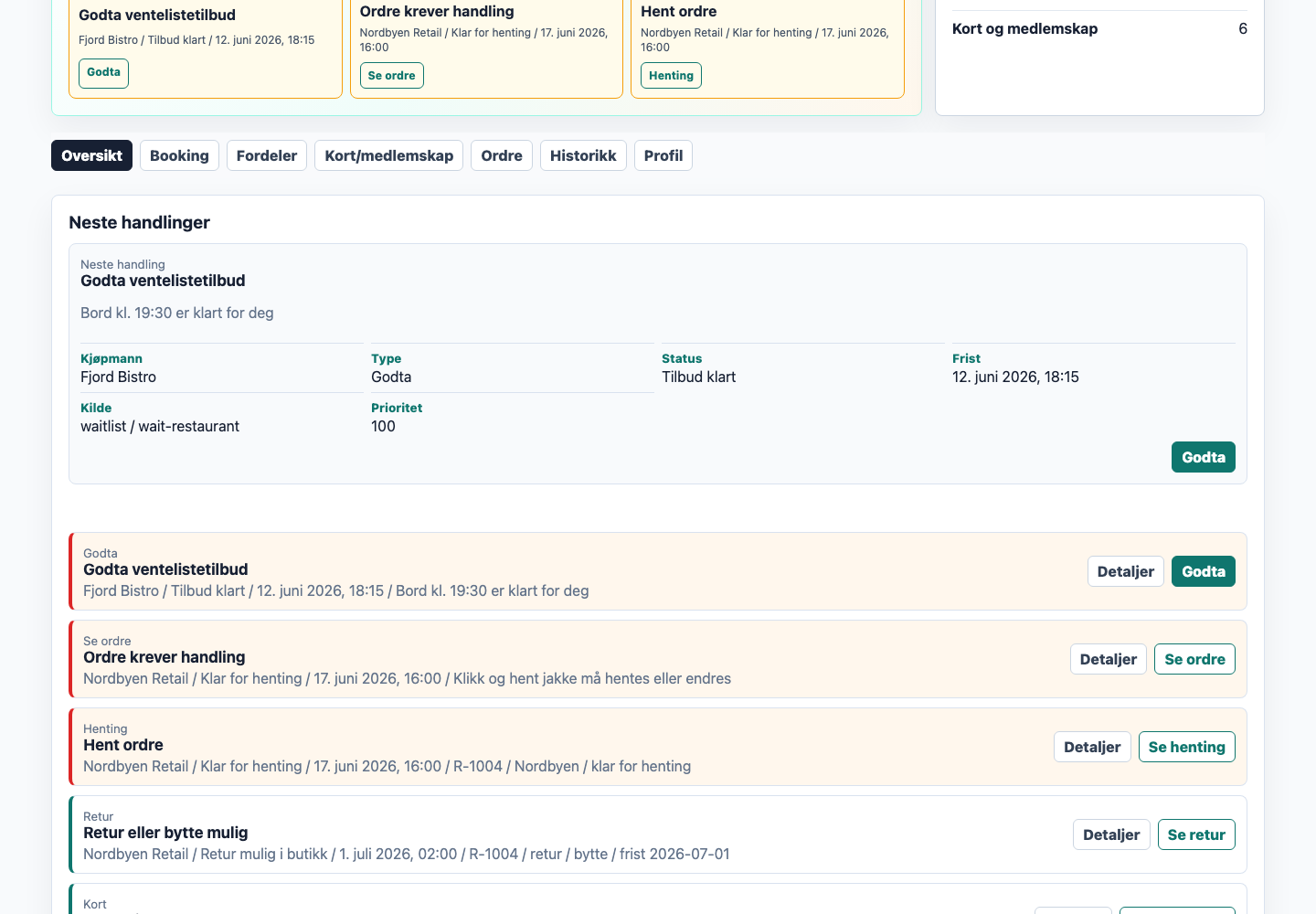Click Type value Godta in detail panel
This screenshot has height=914, width=1316.
pyautogui.click(x=391, y=377)
